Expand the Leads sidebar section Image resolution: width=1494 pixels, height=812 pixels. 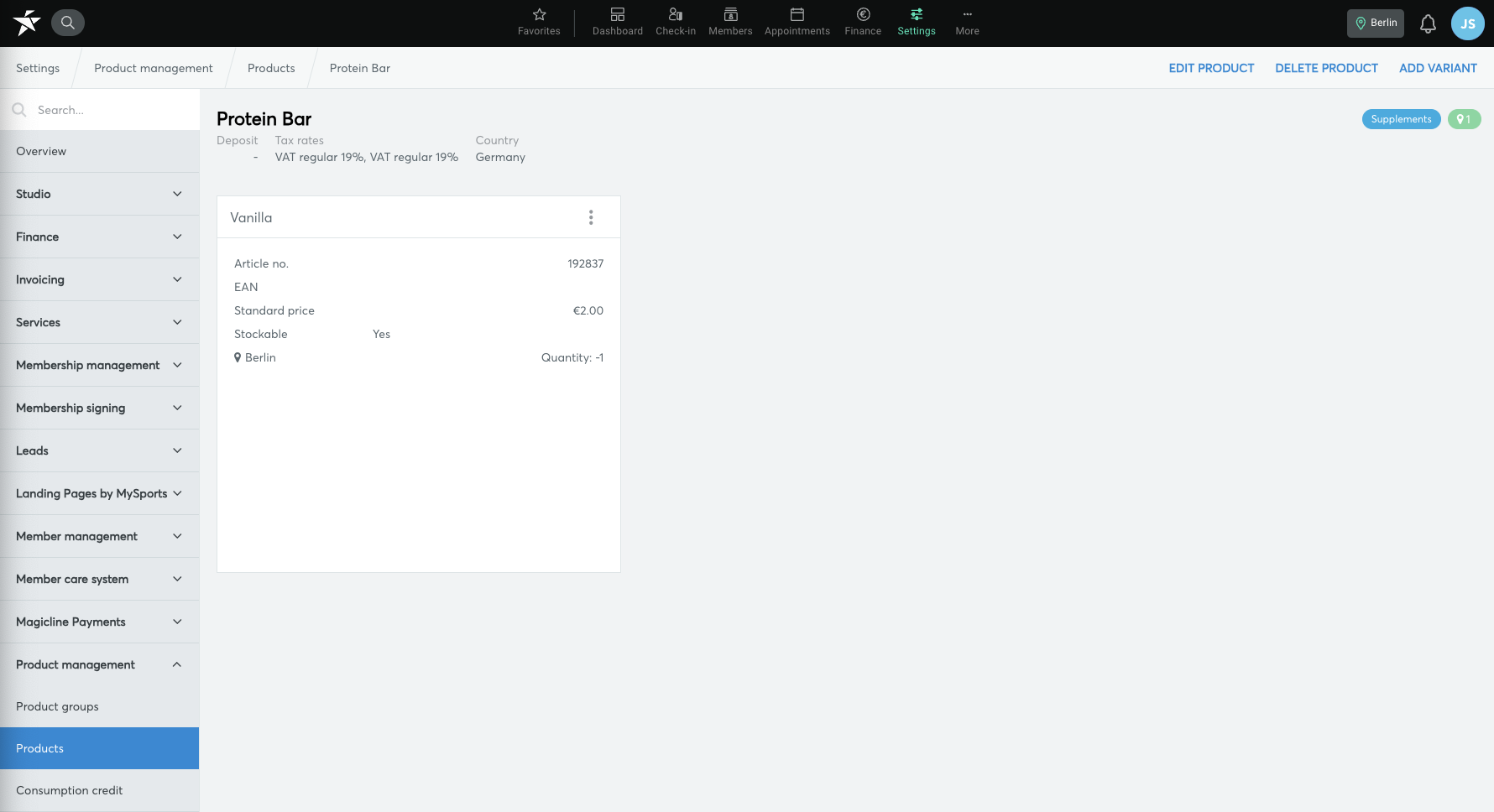[100, 450]
